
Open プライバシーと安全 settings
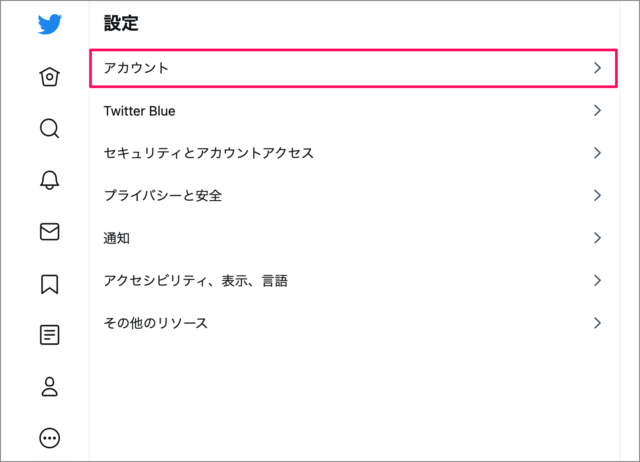[163, 195]
